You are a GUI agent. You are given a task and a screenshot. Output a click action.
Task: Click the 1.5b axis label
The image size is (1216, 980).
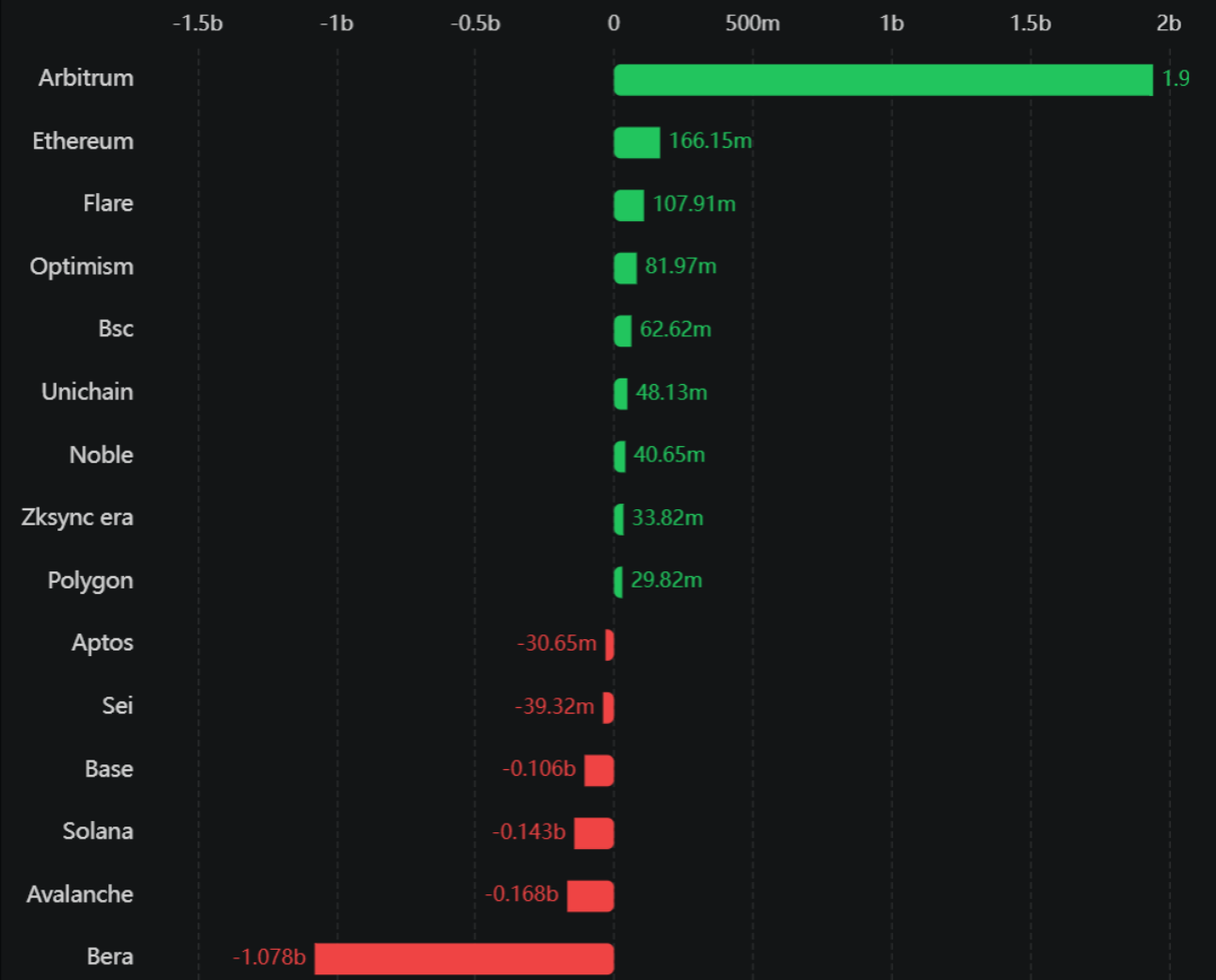(x=1031, y=24)
